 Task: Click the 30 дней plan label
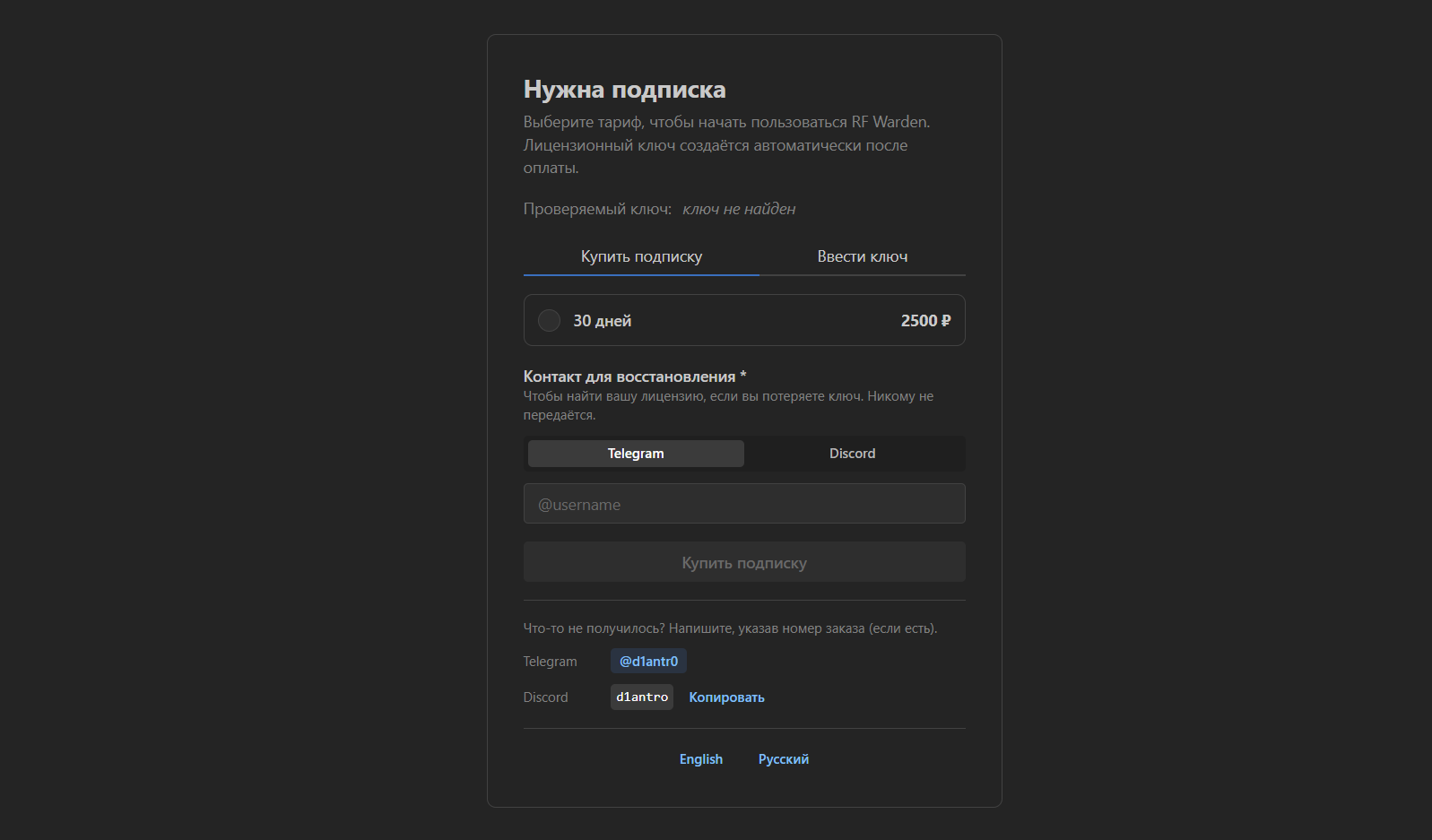pyautogui.click(x=603, y=321)
